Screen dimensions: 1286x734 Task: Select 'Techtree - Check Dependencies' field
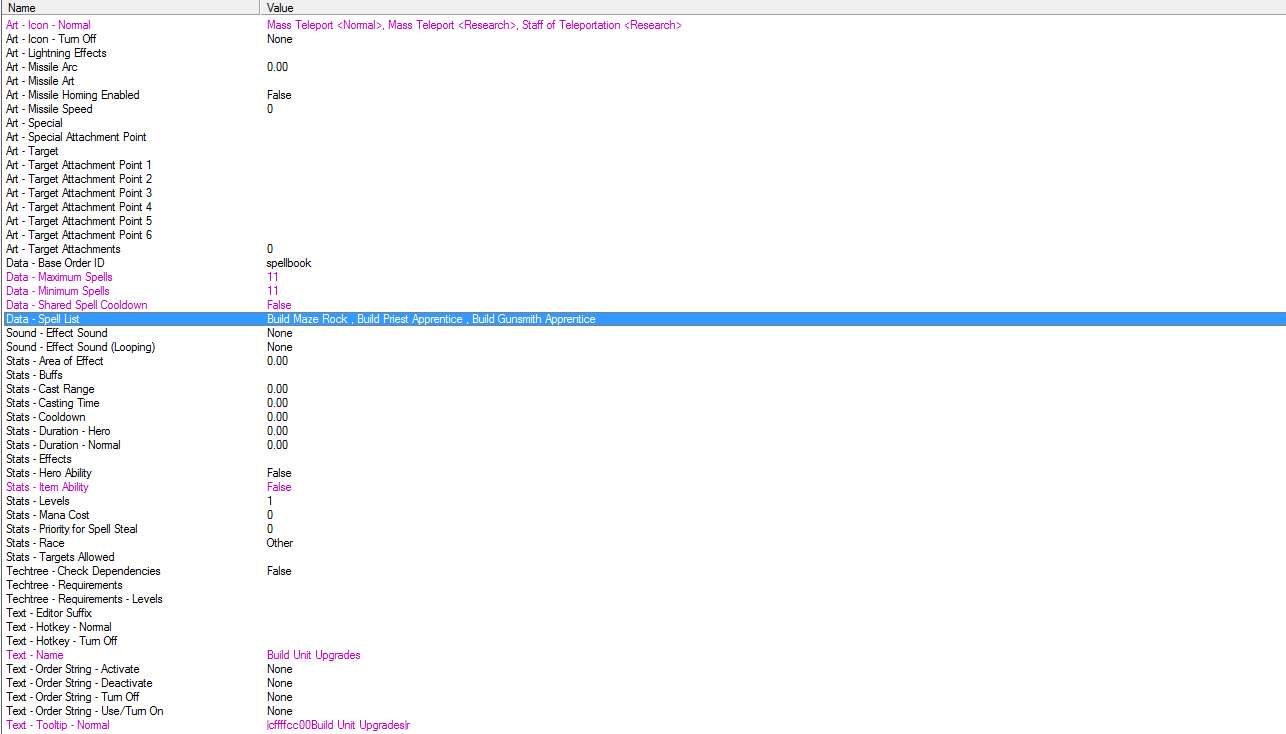(643, 571)
